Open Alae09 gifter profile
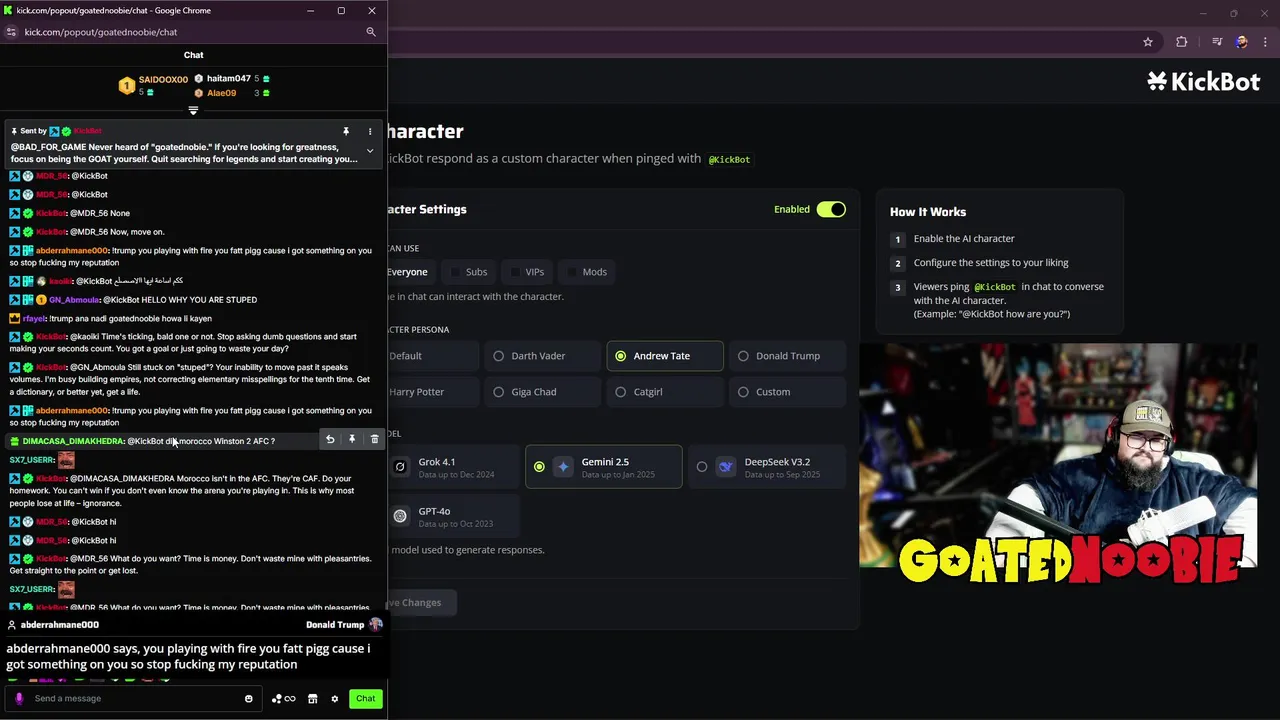This screenshot has height=720, width=1280. (x=222, y=93)
